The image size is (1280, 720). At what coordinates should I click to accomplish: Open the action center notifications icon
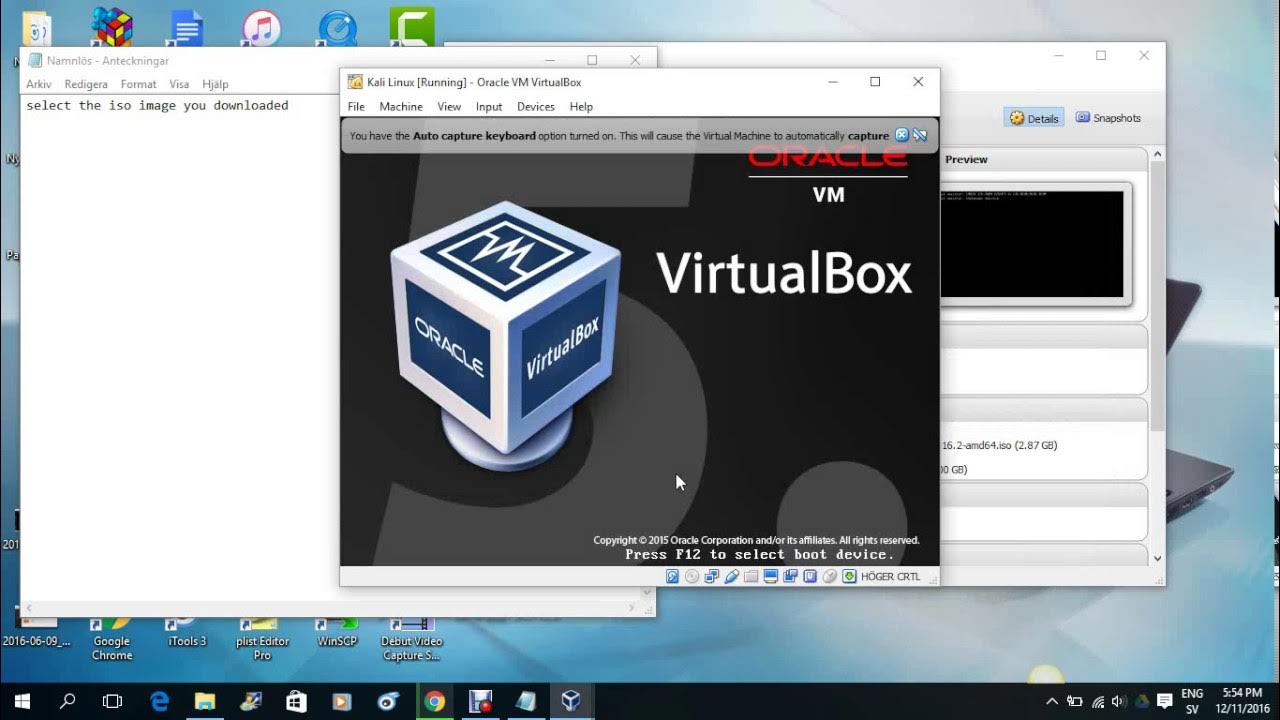(x=1164, y=702)
